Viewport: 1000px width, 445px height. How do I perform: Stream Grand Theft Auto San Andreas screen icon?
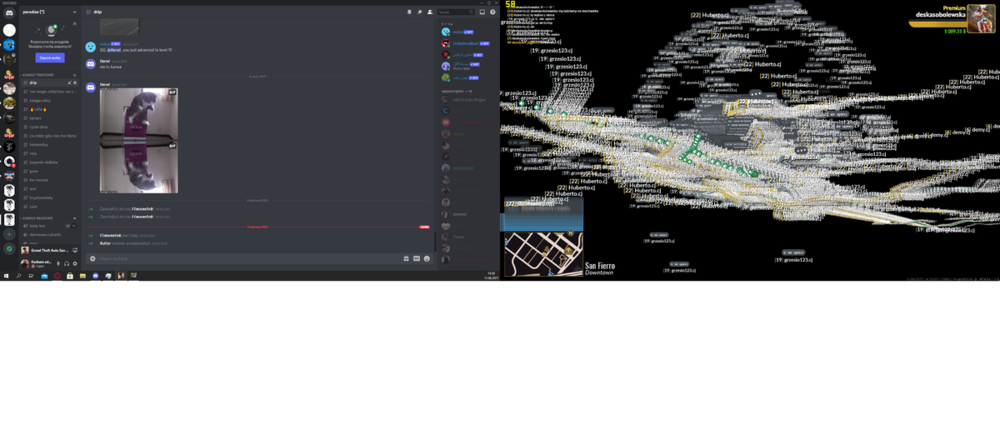75,250
